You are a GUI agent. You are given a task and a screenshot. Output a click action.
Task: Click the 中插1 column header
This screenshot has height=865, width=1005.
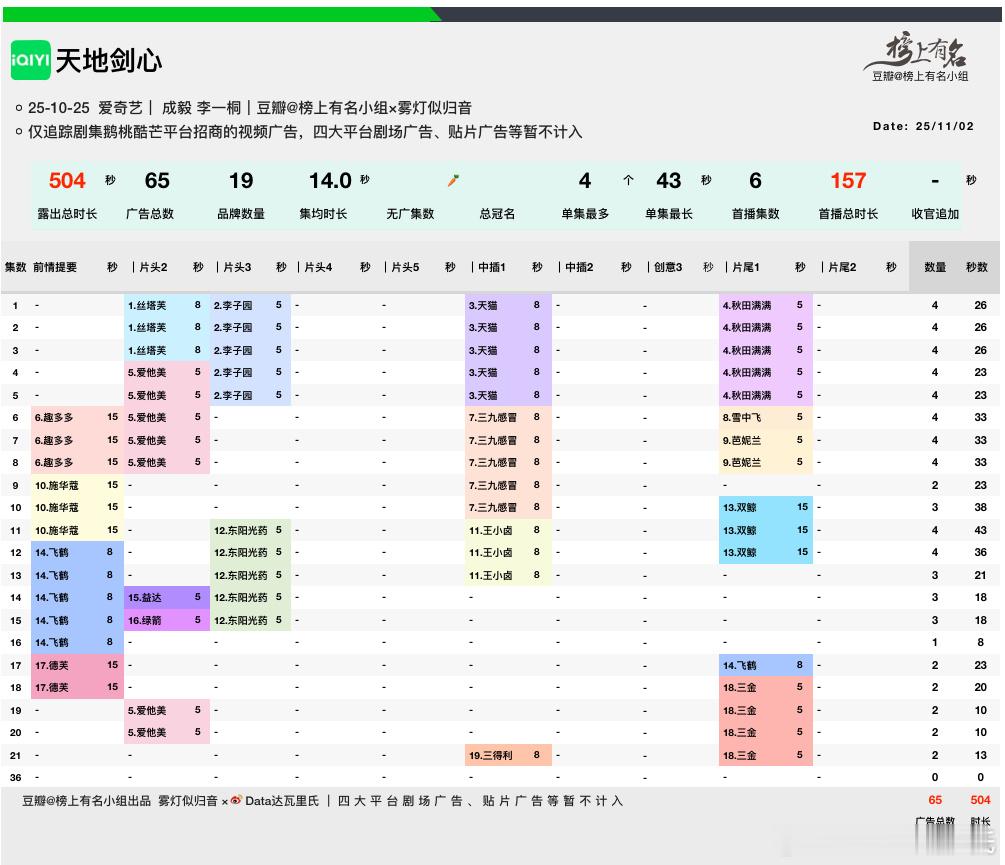point(492,267)
